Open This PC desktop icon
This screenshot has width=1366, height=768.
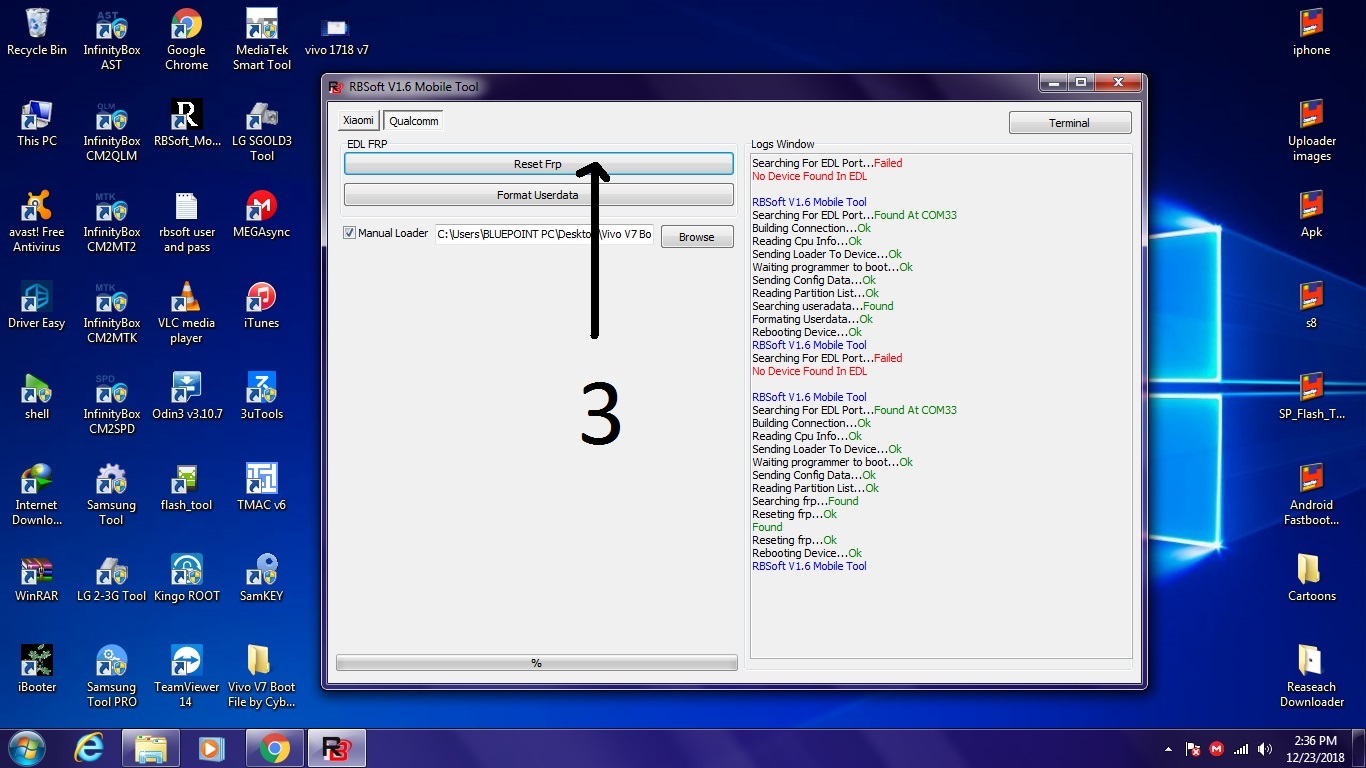[x=37, y=122]
